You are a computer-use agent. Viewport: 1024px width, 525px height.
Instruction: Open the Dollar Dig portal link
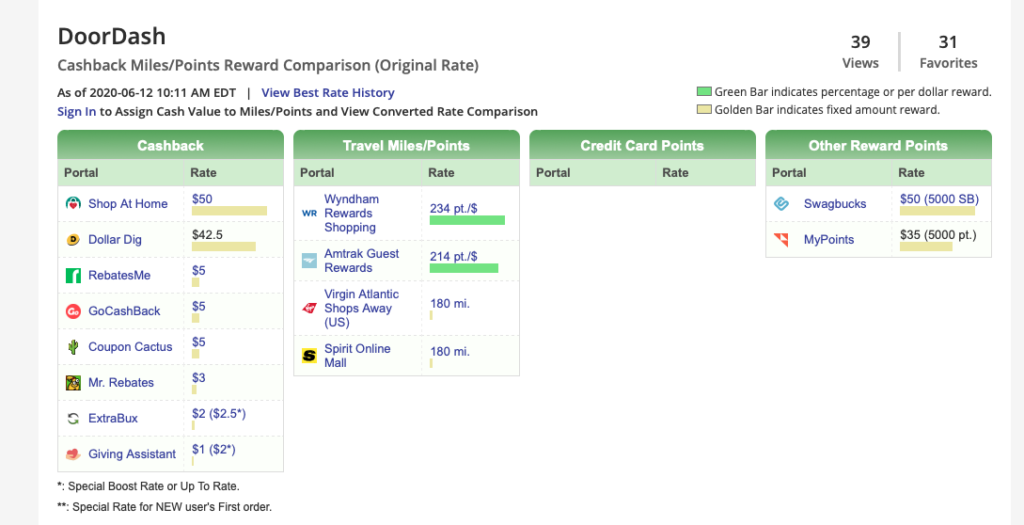115,240
